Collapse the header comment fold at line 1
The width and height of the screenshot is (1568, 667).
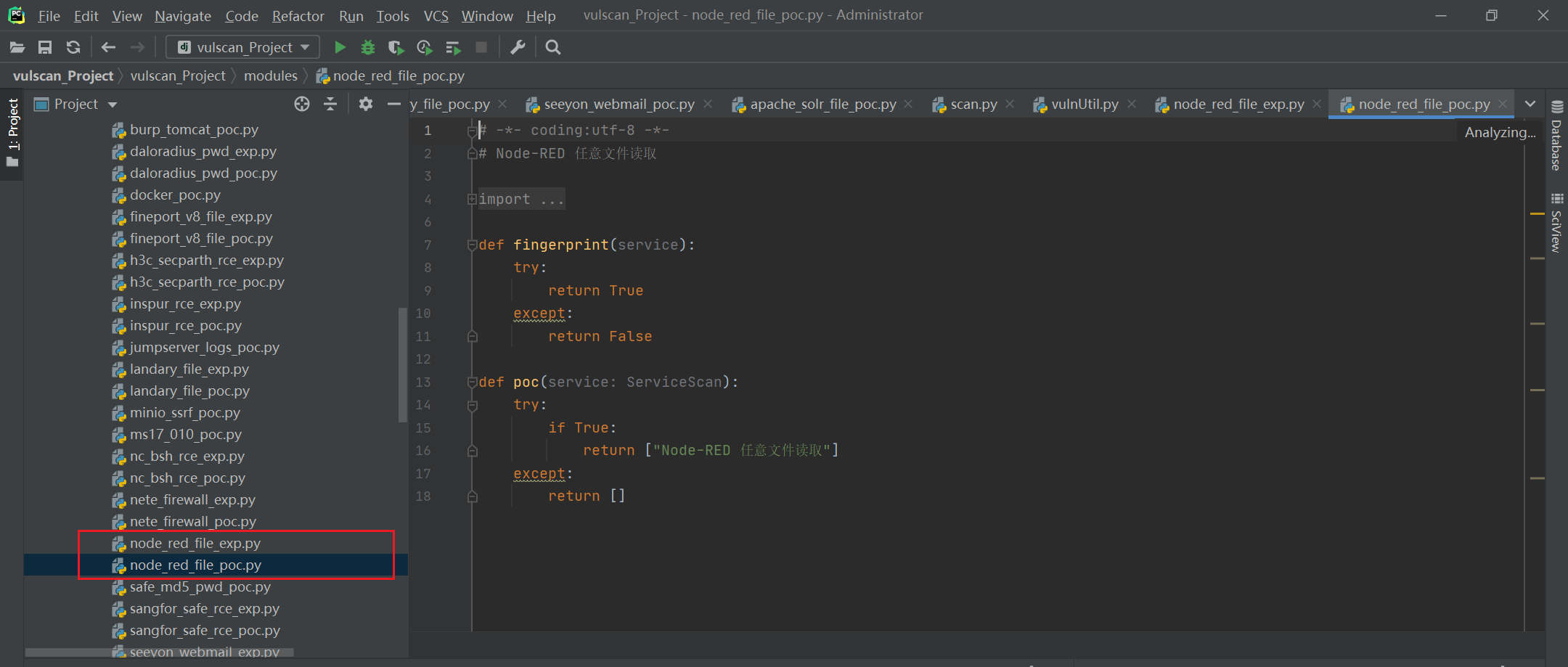pos(472,131)
